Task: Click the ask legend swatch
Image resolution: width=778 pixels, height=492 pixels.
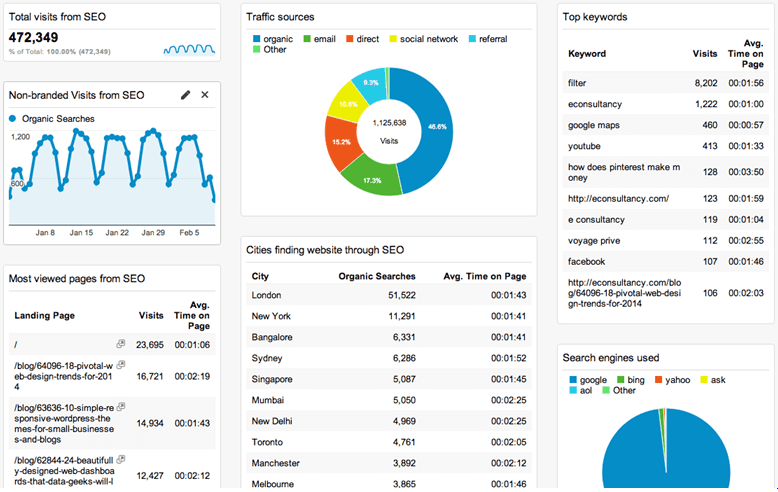Action: [x=704, y=379]
